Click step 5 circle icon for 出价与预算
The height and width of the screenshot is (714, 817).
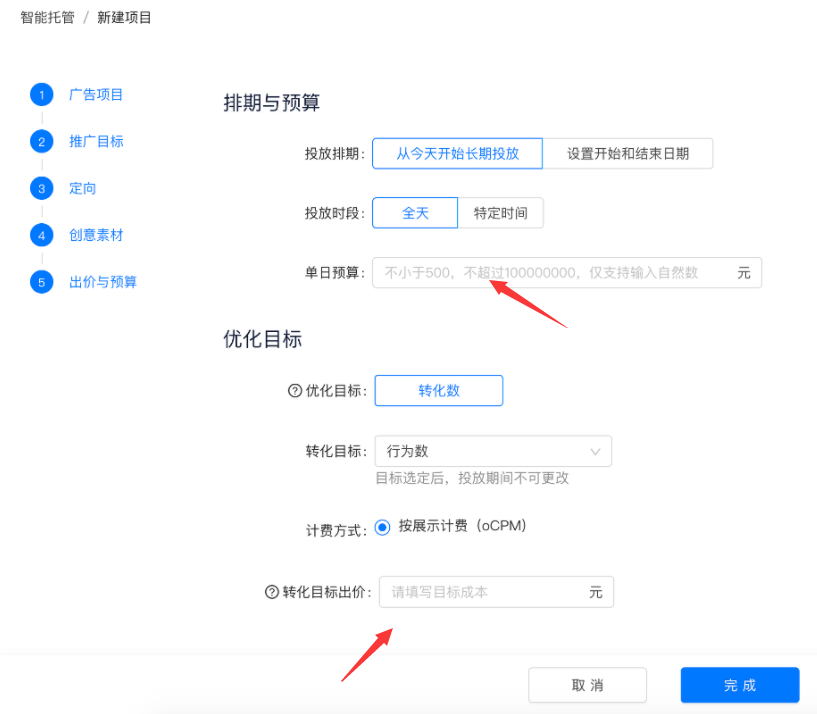click(41, 283)
